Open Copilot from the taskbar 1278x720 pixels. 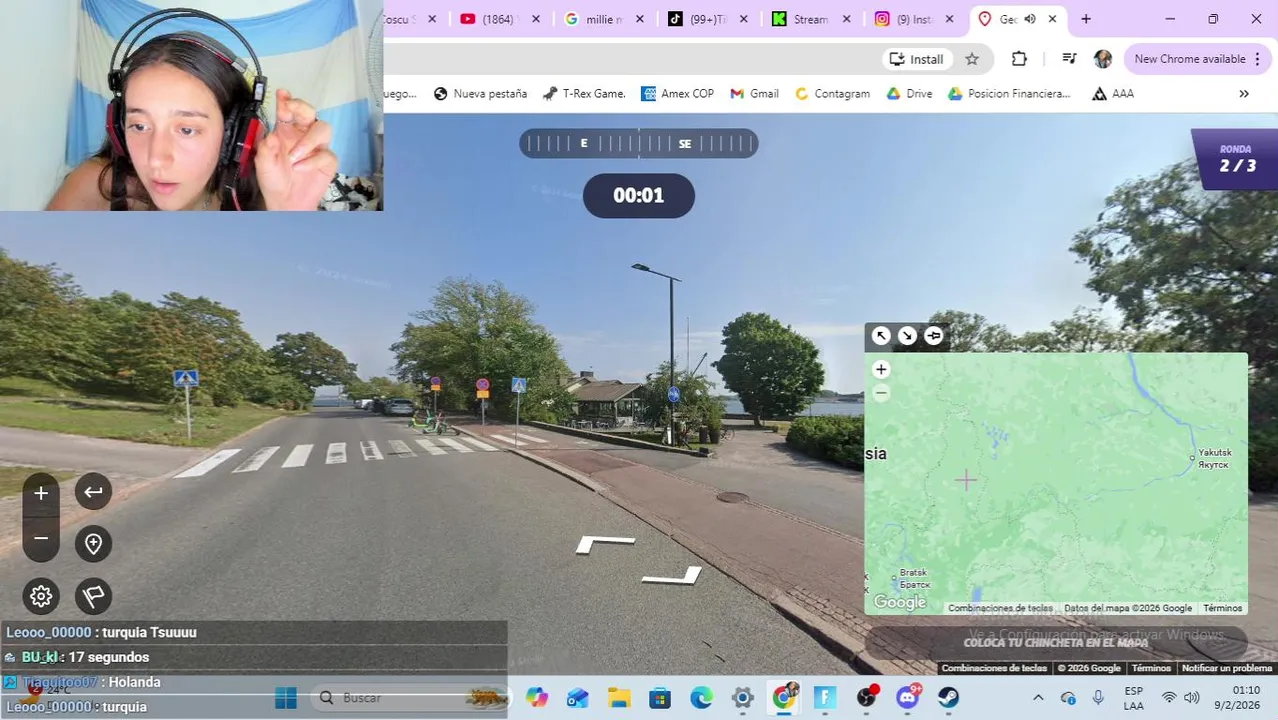(537, 697)
